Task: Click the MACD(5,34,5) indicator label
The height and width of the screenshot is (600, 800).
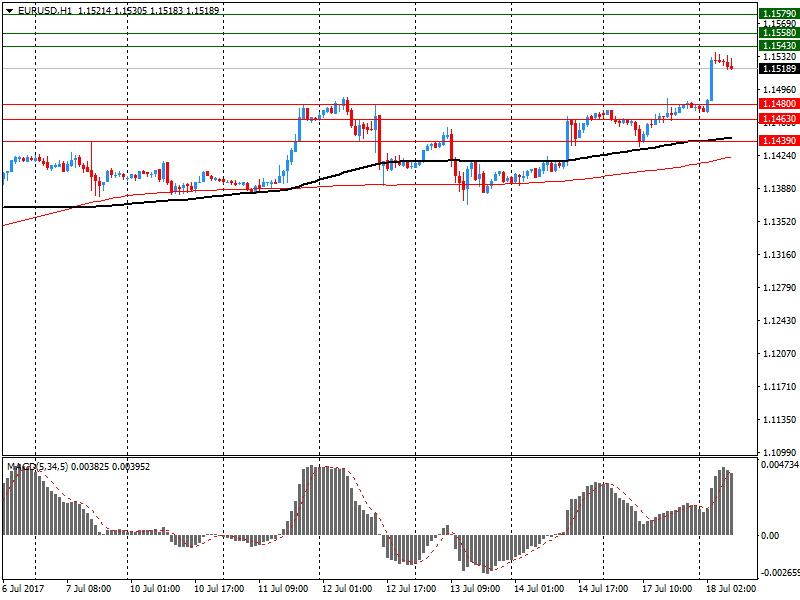Action: pos(37,466)
